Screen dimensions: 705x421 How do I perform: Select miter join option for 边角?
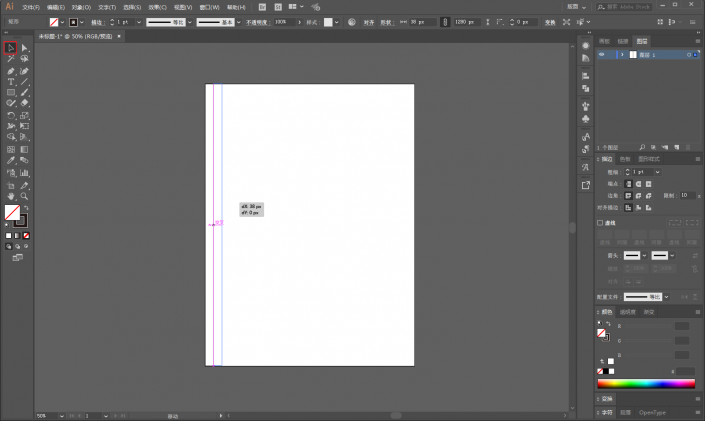[628, 196]
